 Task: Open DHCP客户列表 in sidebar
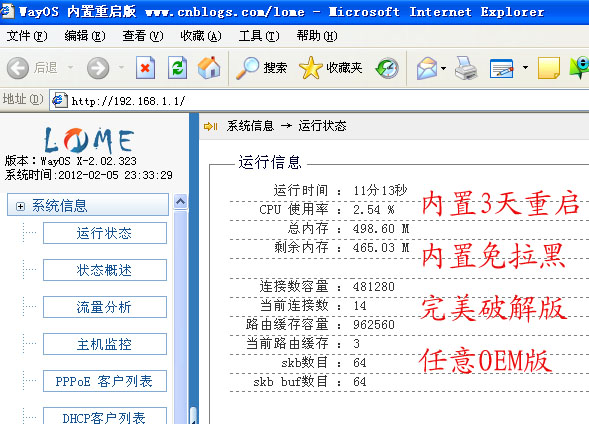[105, 416]
